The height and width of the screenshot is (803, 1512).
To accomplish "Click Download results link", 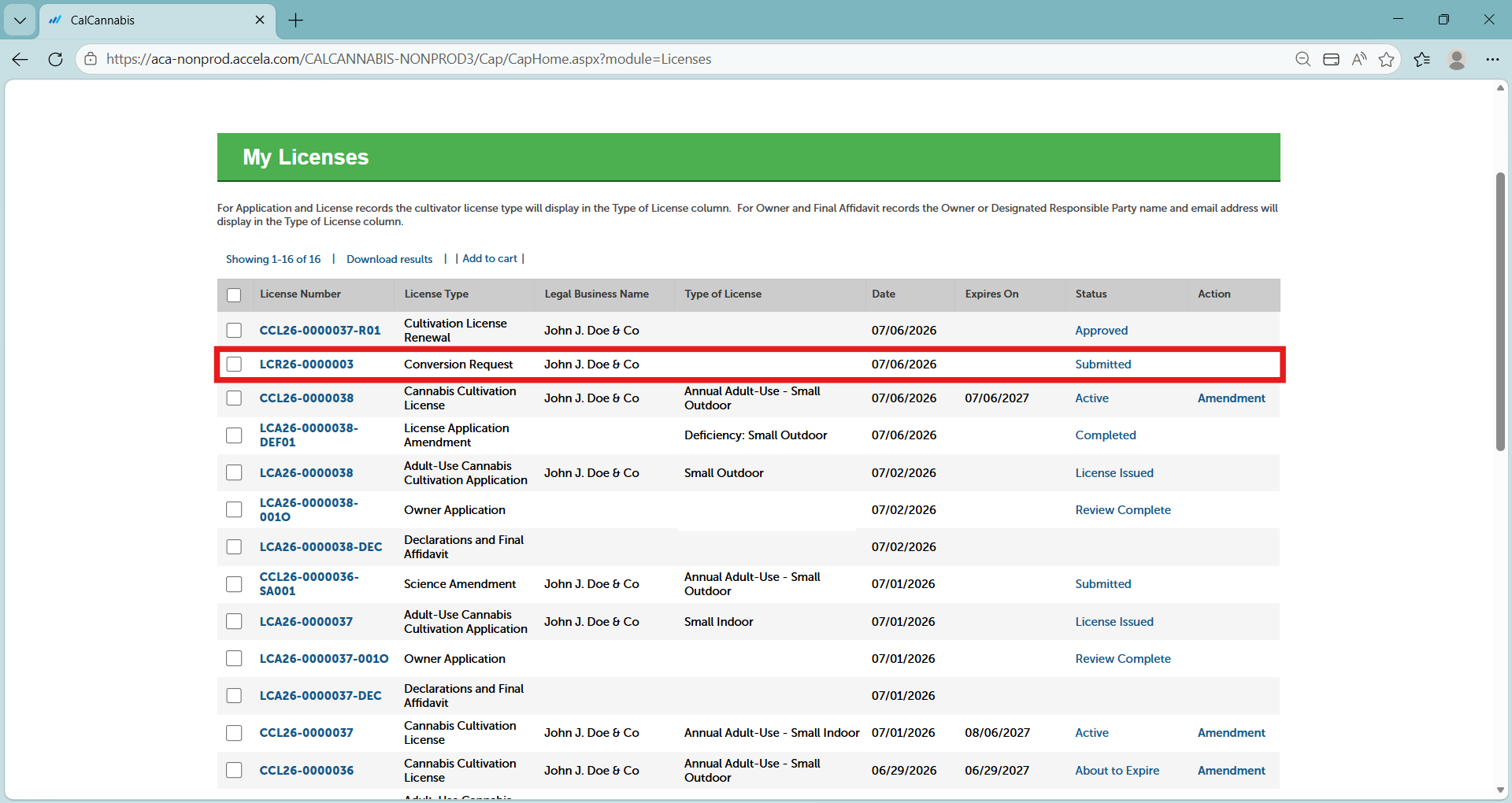I will pyautogui.click(x=389, y=259).
